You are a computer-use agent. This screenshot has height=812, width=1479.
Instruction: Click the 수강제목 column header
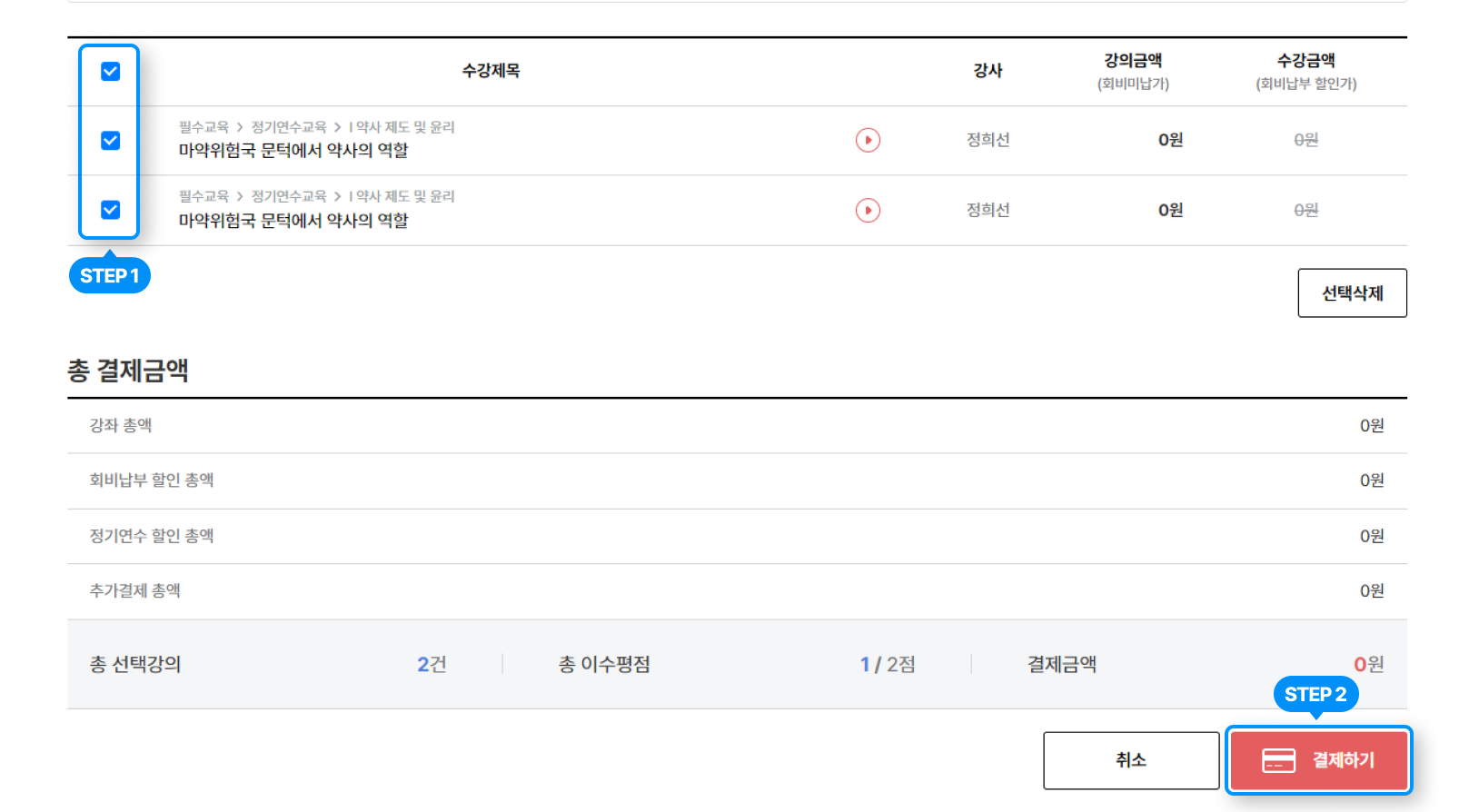click(x=491, y=71)
